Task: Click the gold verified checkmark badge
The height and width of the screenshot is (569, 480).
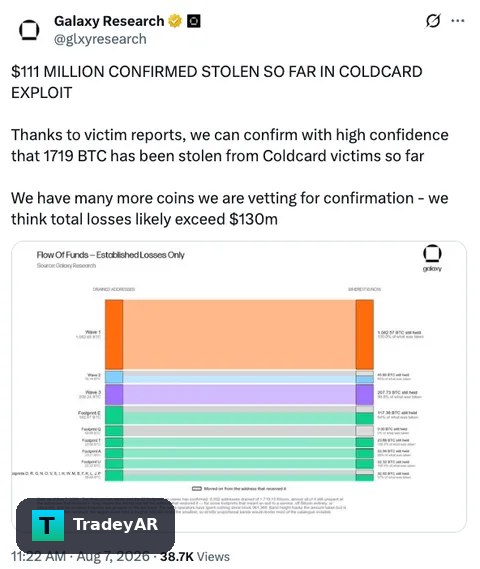Action: pyautogui.click(x=175, y=21)
